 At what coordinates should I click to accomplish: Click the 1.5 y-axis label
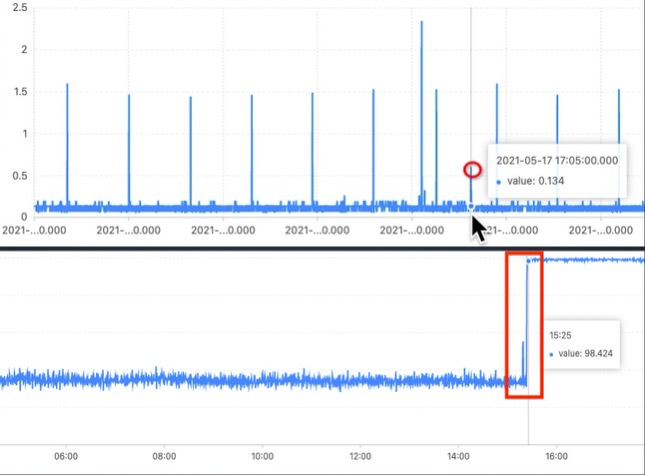[20, 91]
